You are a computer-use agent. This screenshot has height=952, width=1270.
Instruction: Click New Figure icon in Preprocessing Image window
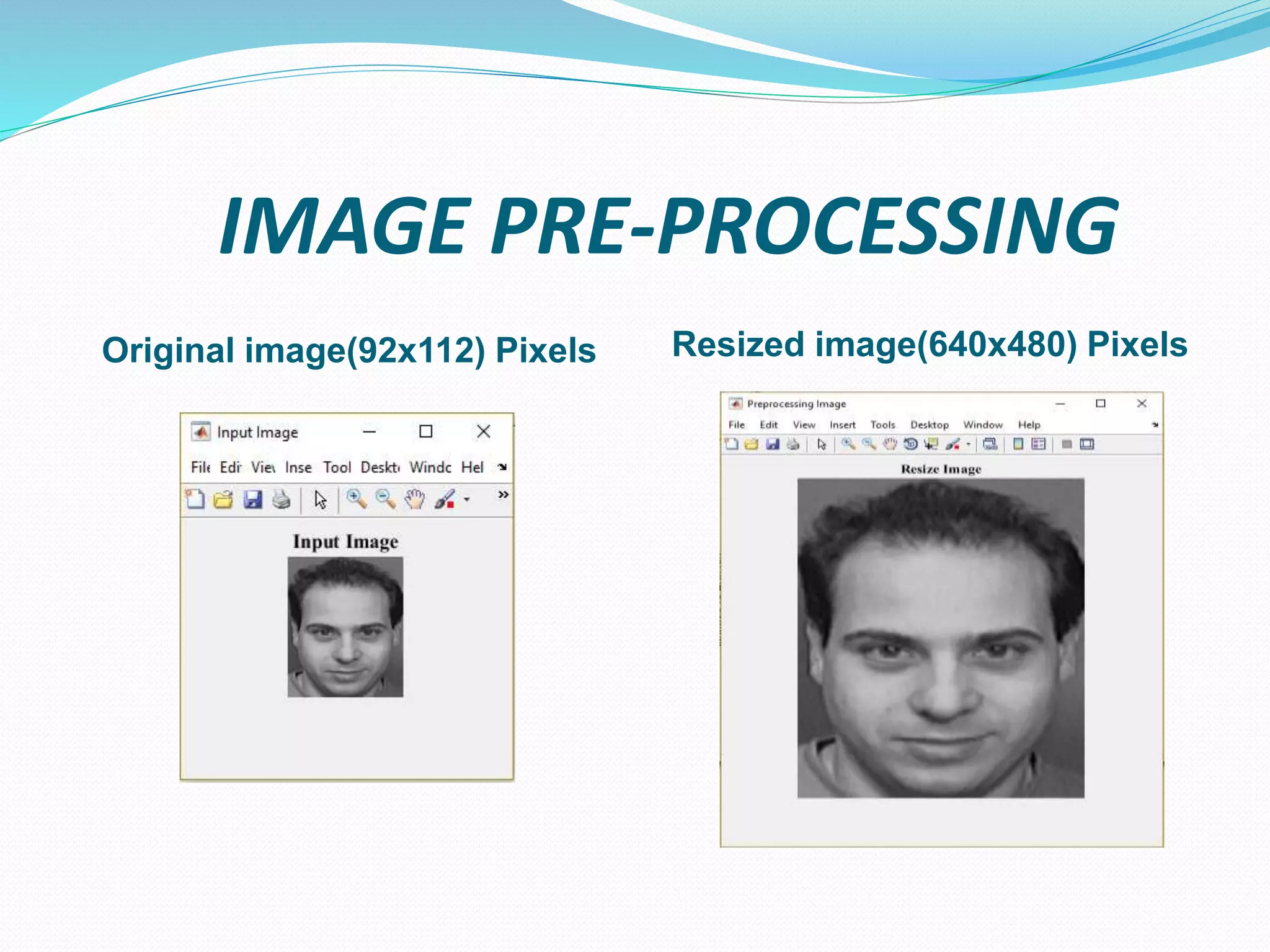point(732,444)
